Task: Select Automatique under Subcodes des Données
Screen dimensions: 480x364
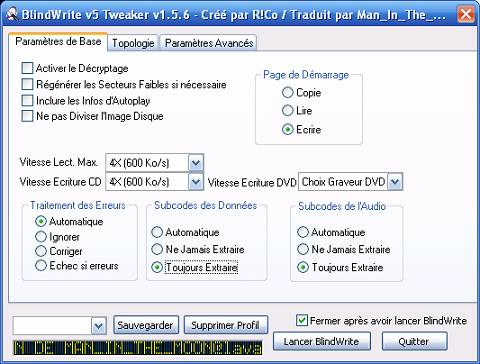Action: click(157, 232)
